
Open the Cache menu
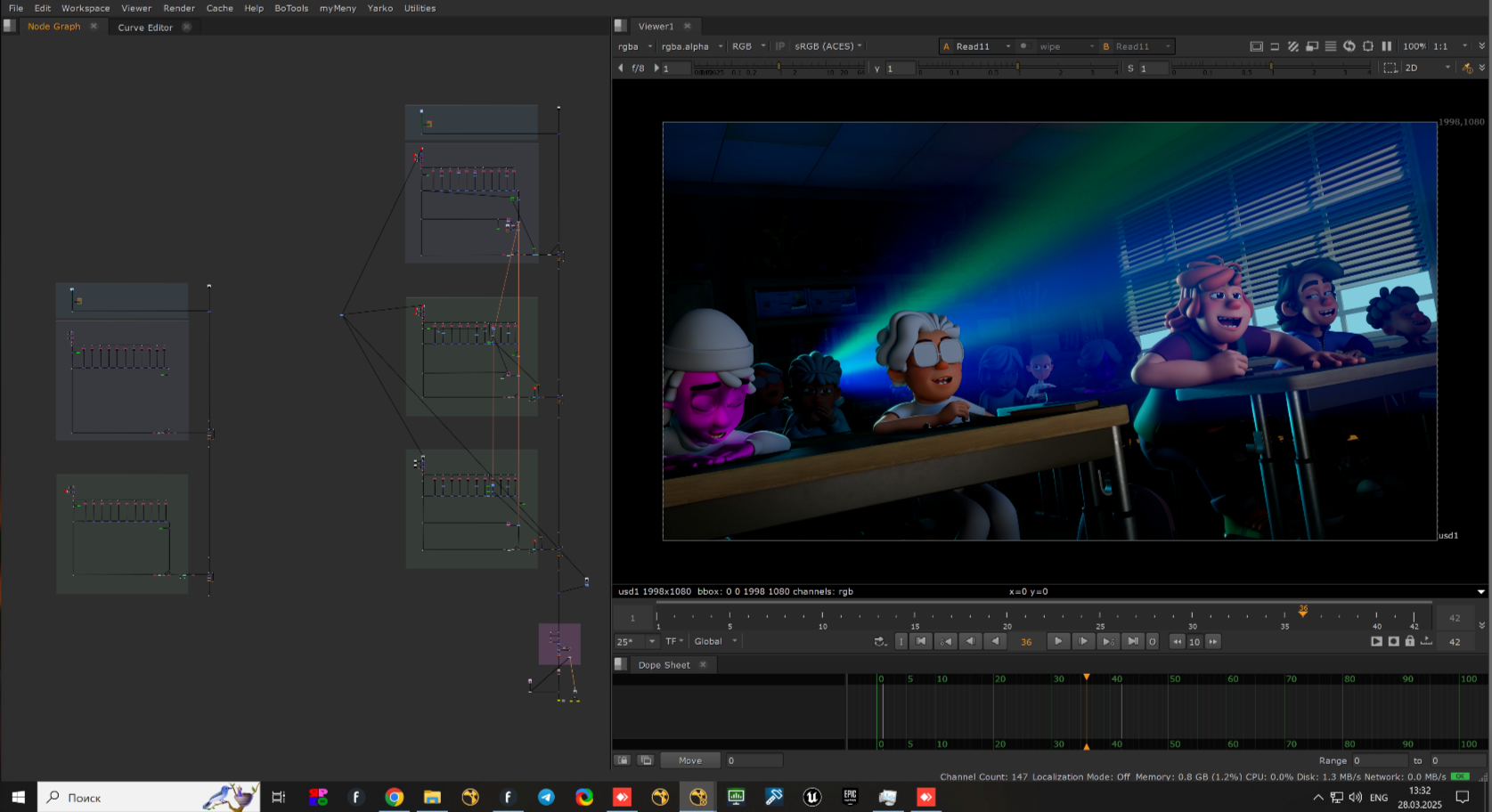(x=220, y=8)
